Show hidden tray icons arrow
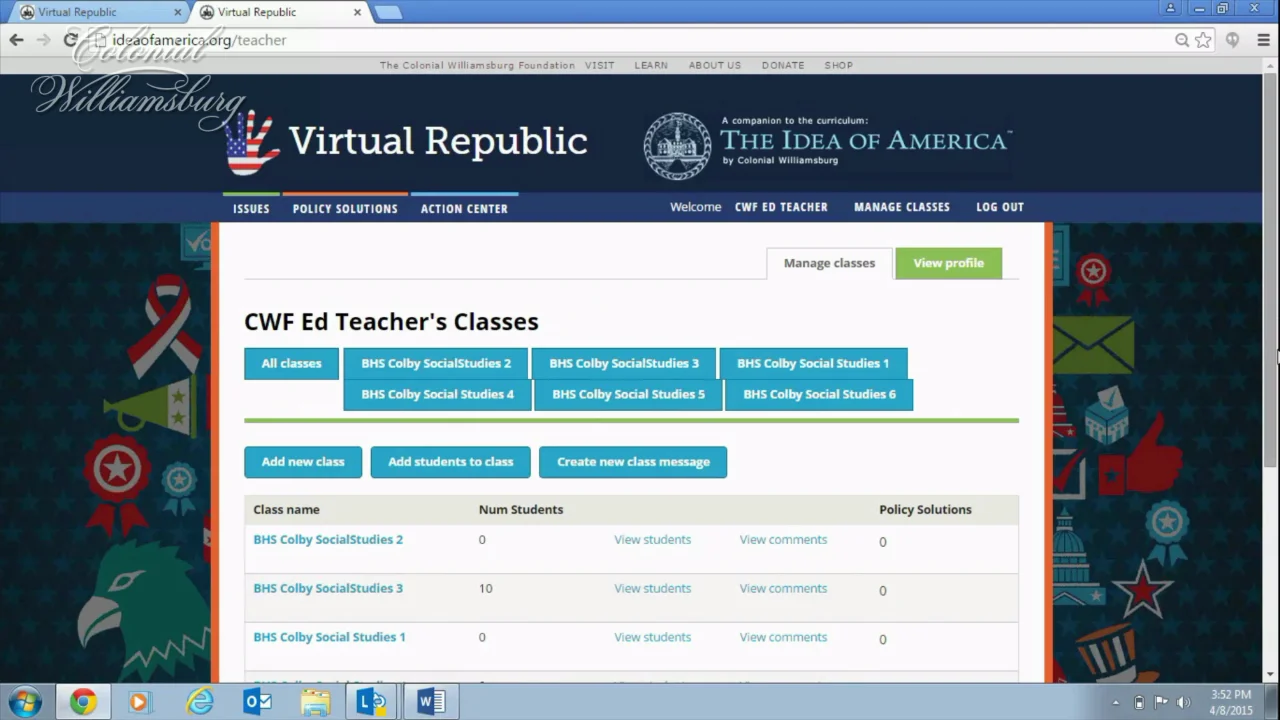 click(1116, 702)
